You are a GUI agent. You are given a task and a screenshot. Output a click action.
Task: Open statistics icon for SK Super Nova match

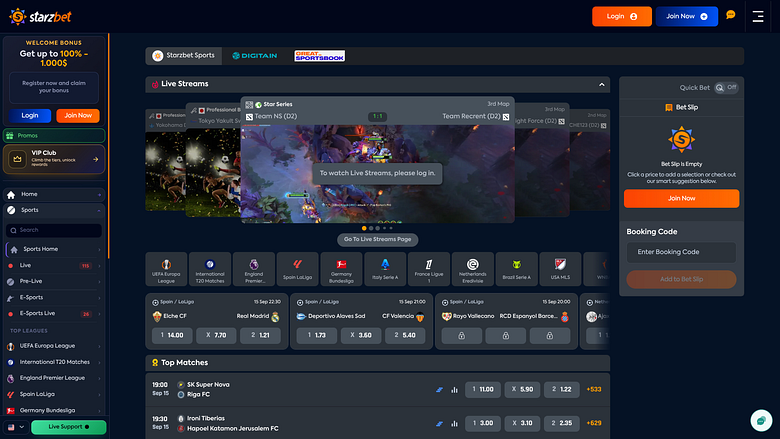point(454,390)
